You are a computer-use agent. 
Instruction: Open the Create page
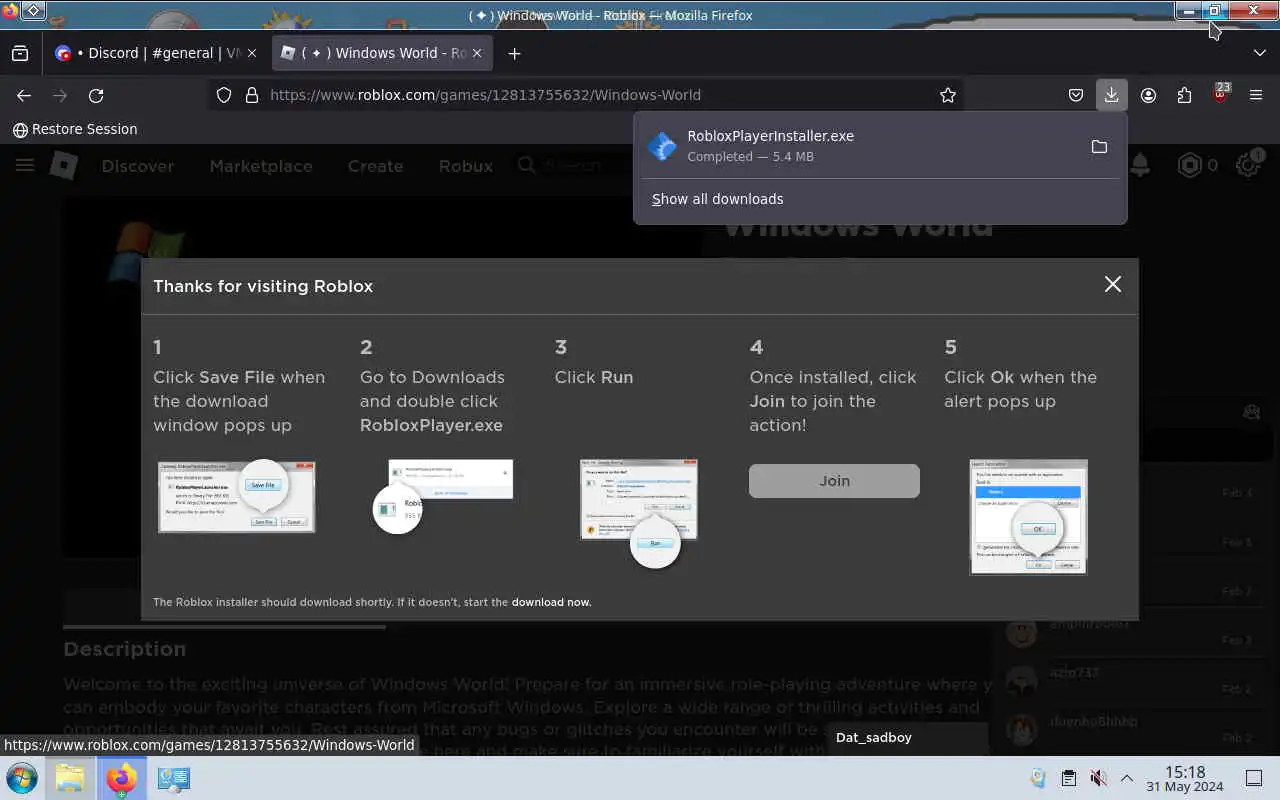click(x=375, y=166)
